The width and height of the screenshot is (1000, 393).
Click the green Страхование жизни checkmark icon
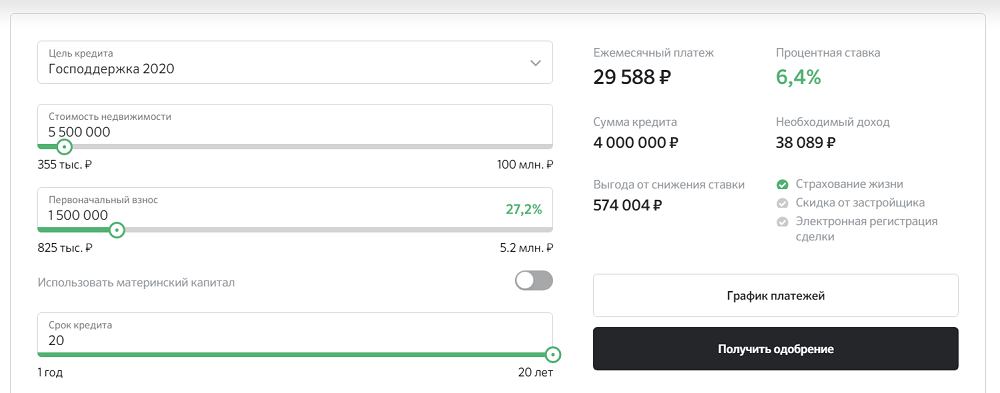[782, 184]
